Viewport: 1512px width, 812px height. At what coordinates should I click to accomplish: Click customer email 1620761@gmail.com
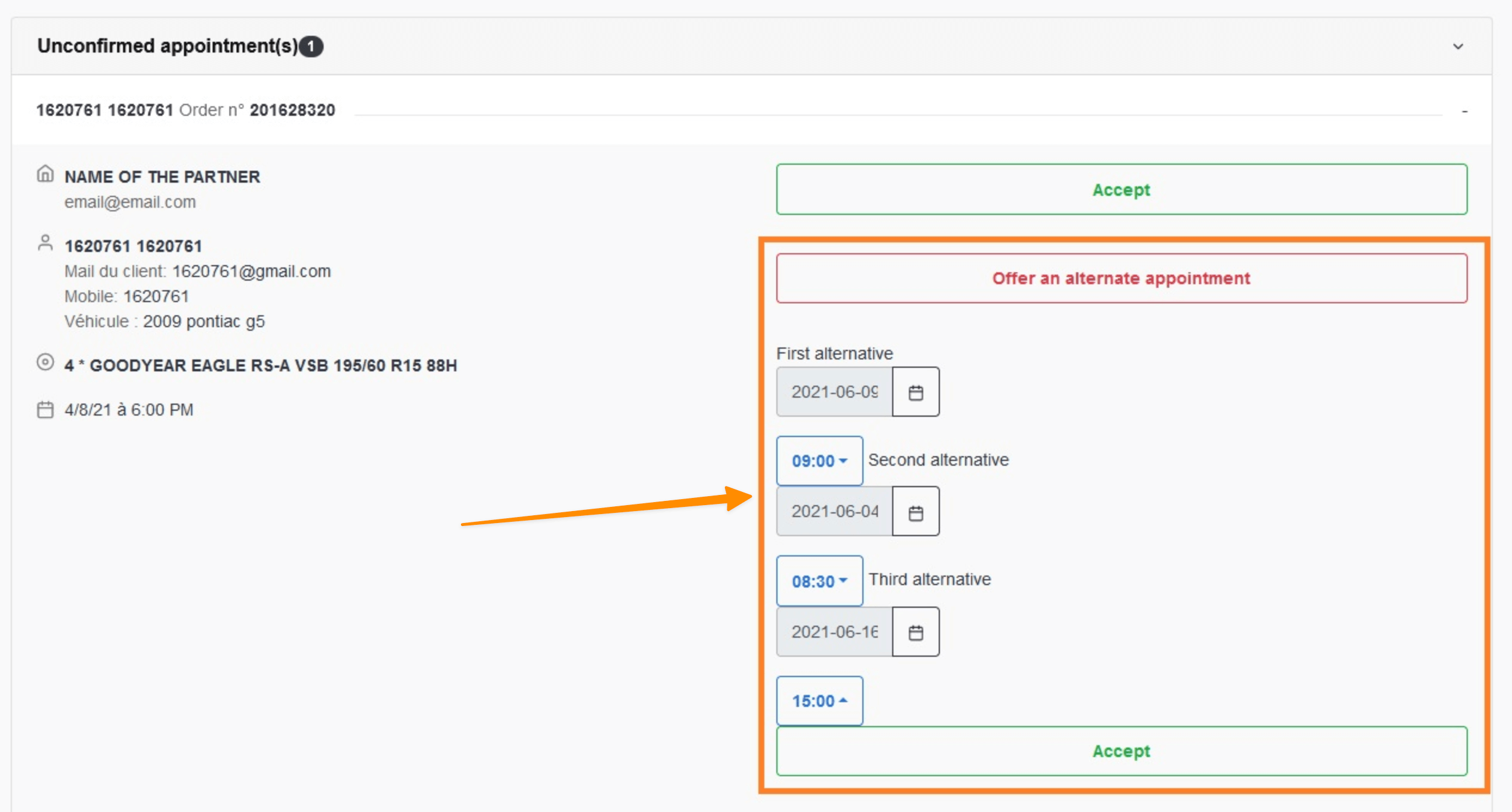pos(251,272)
